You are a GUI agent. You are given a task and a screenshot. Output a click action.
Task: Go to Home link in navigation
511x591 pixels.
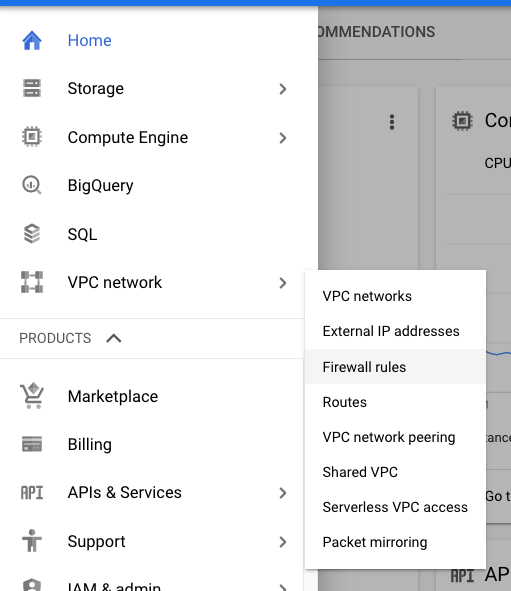[x=90, y=40]
